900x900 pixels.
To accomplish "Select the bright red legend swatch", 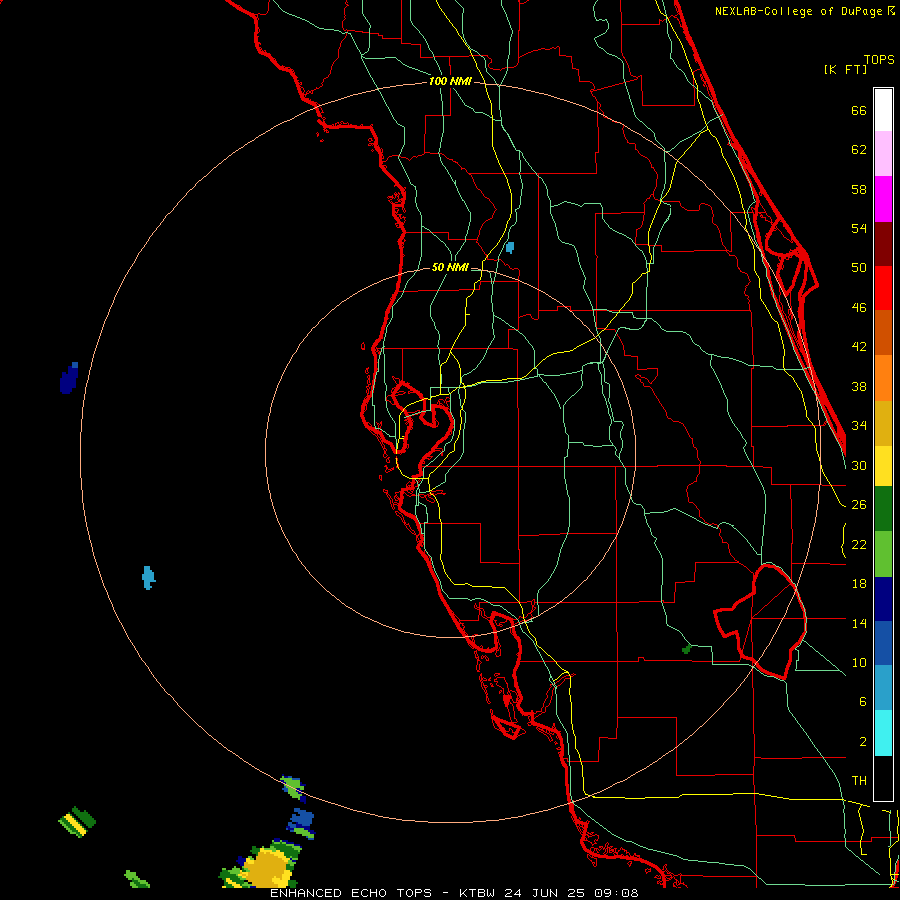I will point(883,288).
